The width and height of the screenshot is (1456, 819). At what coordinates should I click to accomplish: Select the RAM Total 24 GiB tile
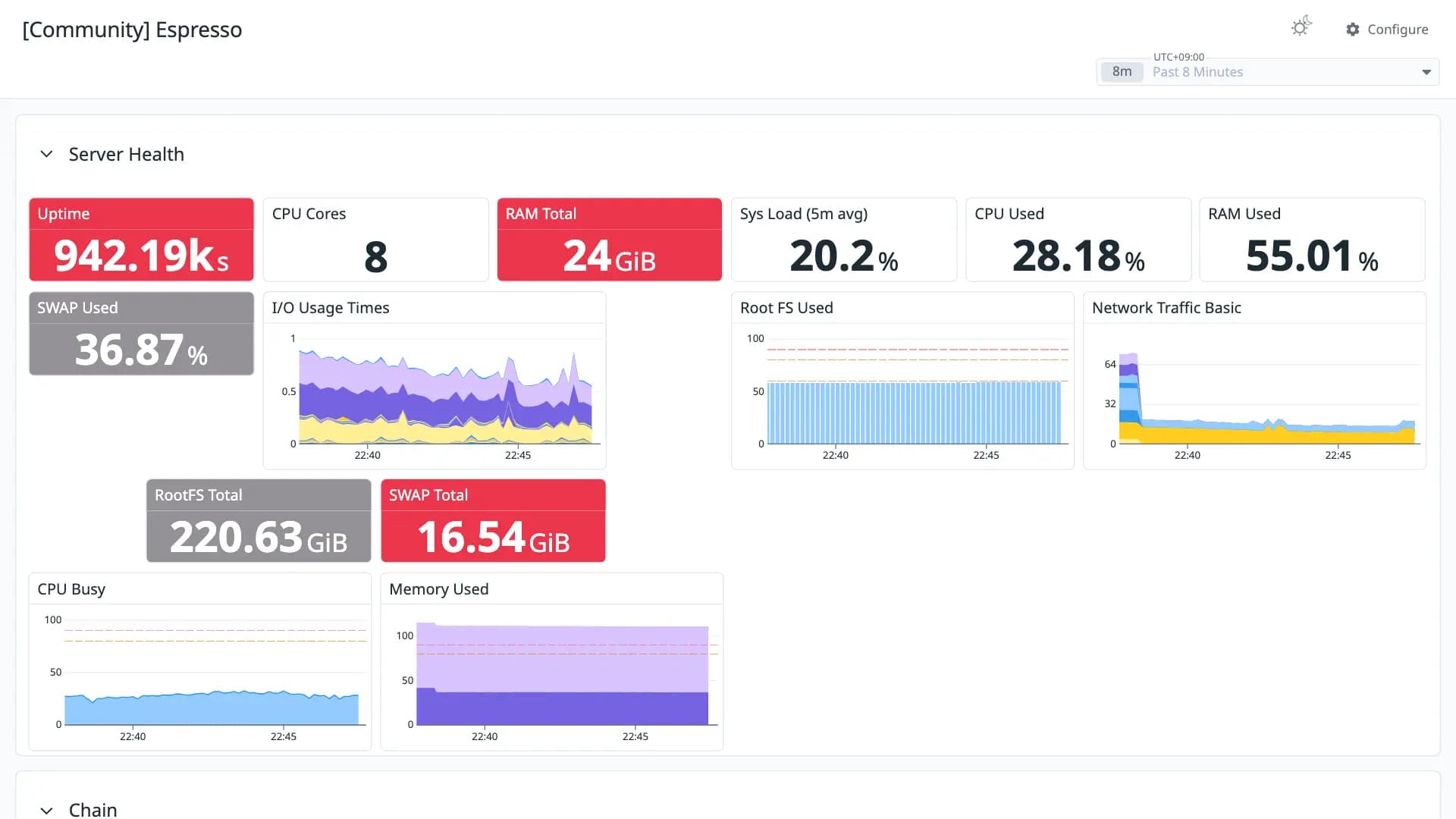(x=610, y=240)
